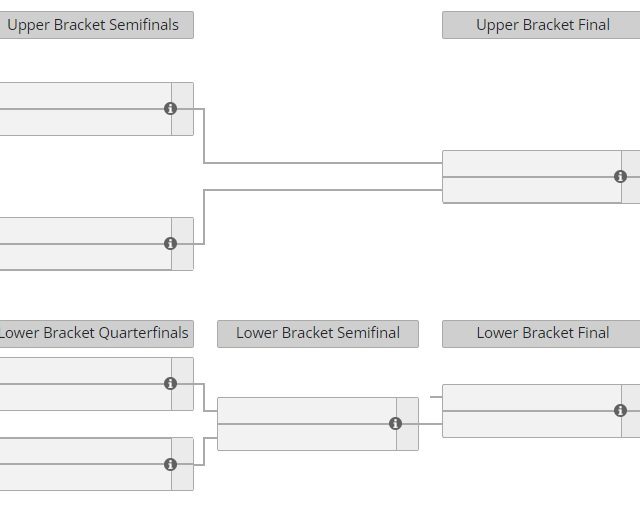Show Upper Bracket Final match info icon

click(620, 176)
